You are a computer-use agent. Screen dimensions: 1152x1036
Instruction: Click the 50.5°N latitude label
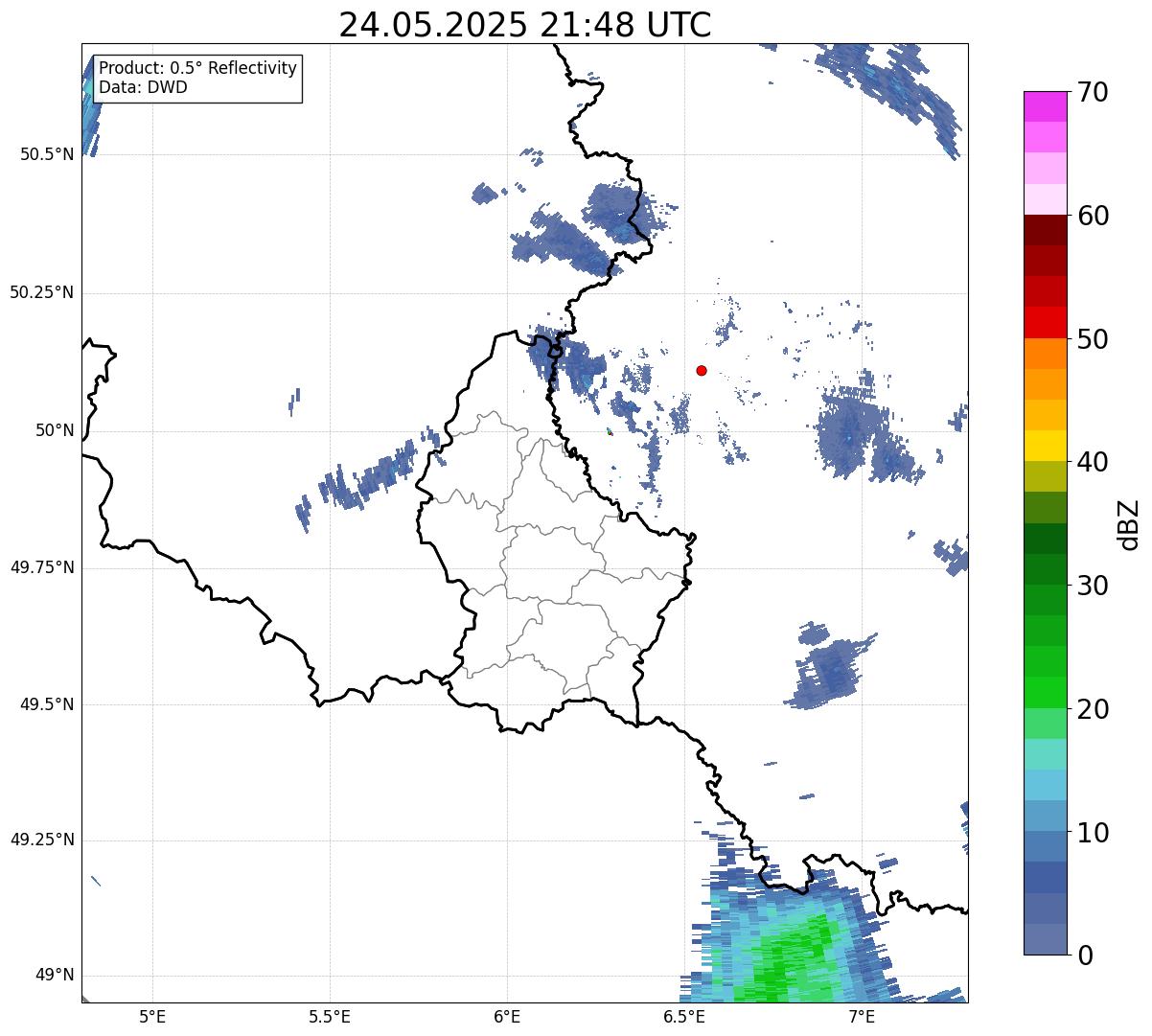tap(47, 154)
